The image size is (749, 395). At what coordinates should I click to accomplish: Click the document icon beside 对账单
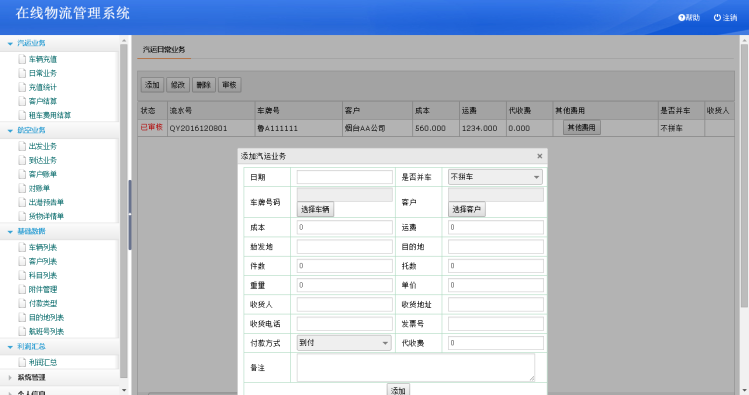point(22,188)
